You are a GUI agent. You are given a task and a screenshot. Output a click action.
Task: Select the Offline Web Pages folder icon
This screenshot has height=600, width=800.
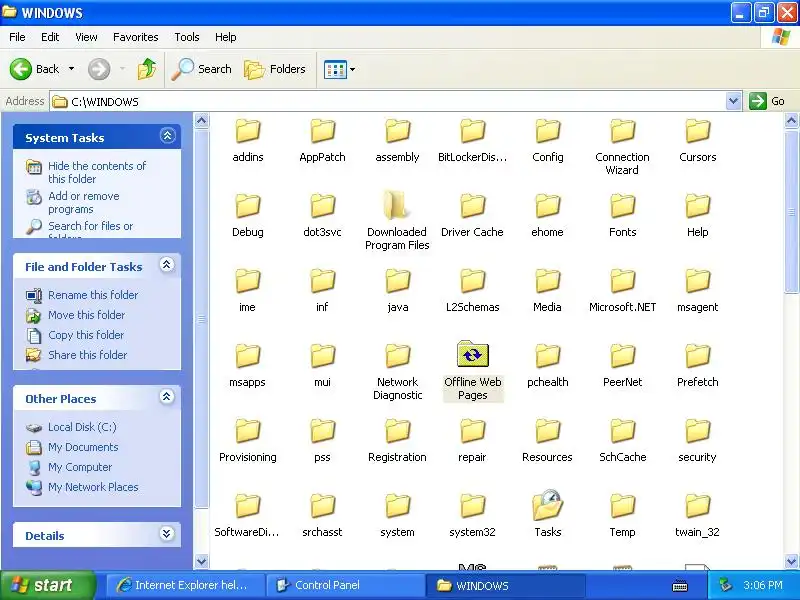[472, 354]
